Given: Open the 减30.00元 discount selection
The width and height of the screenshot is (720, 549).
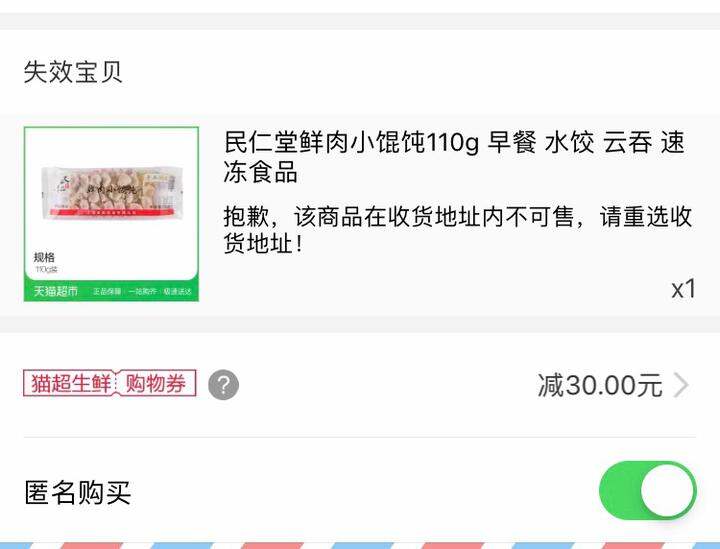Looking at the screenshot, I should (x=600, y=385).
